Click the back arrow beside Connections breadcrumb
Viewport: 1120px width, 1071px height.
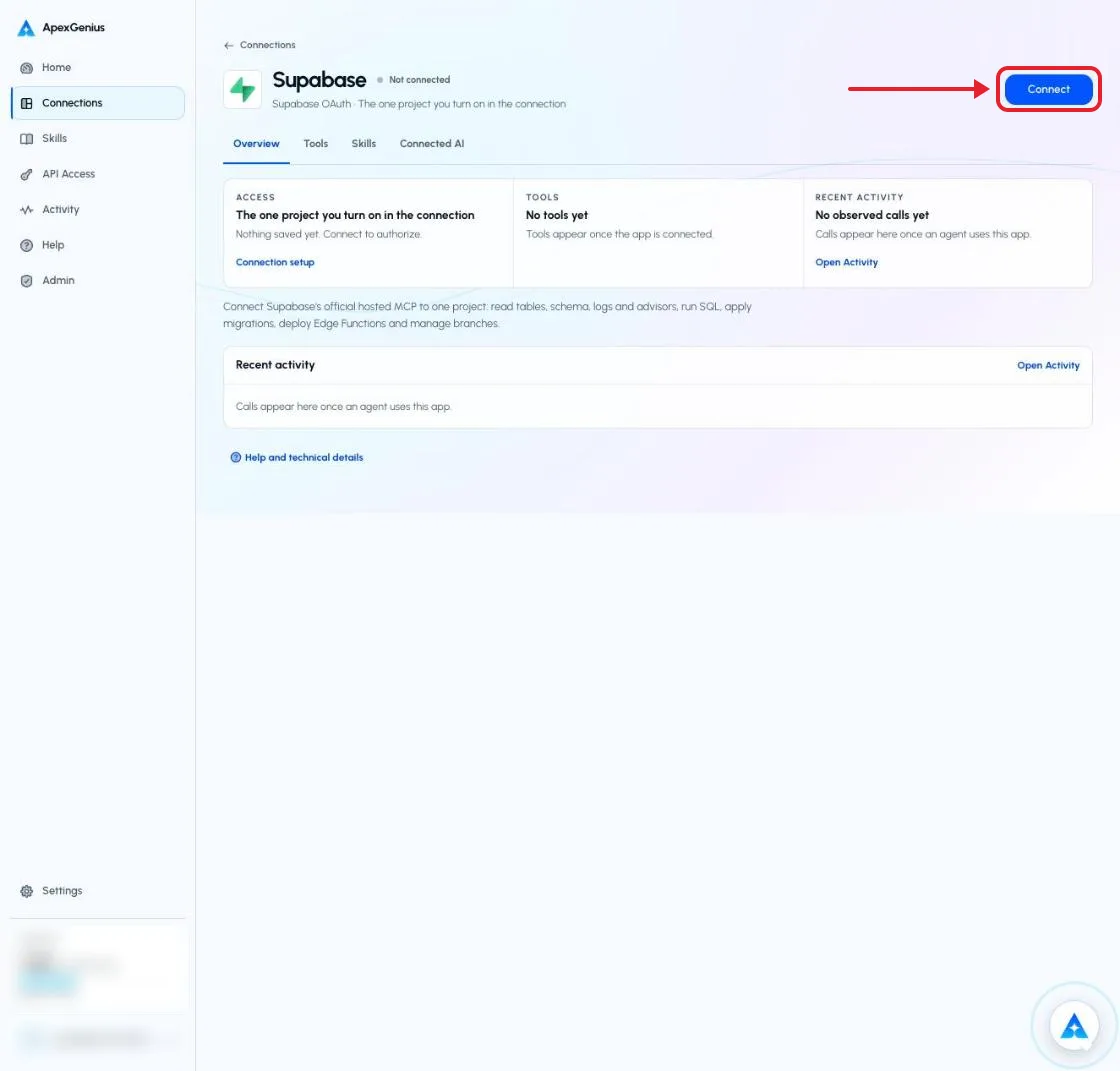(229, 45)
